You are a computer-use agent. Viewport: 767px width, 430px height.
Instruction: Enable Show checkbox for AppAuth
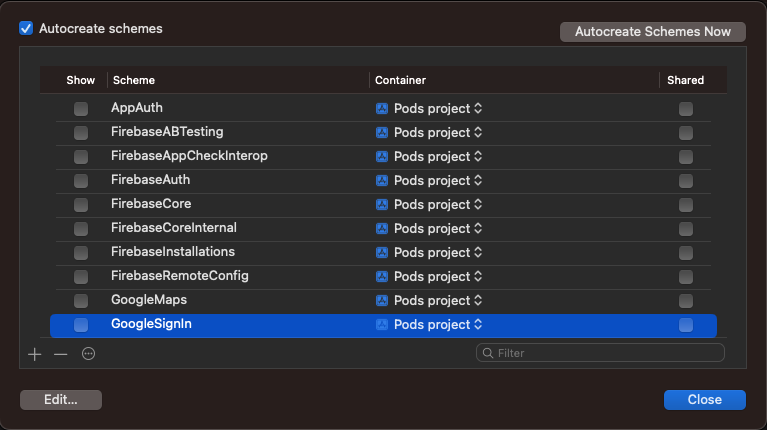81,109
